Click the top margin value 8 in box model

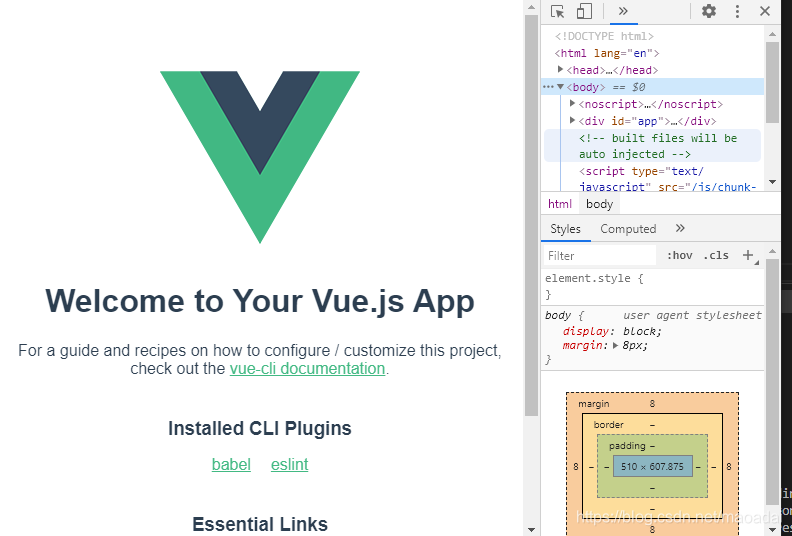(x=652, y=404)
